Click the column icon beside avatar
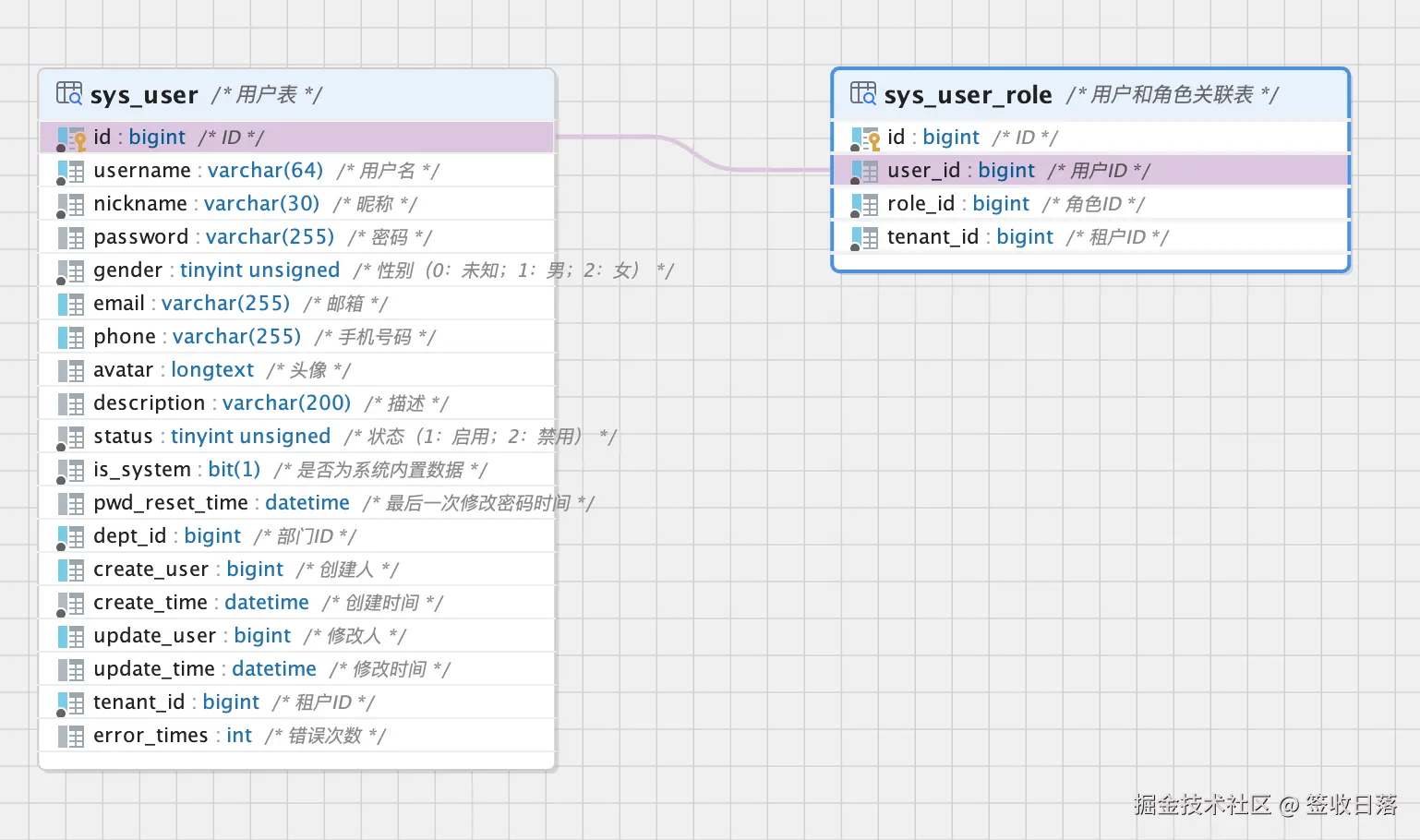 [x=71, y=371]
